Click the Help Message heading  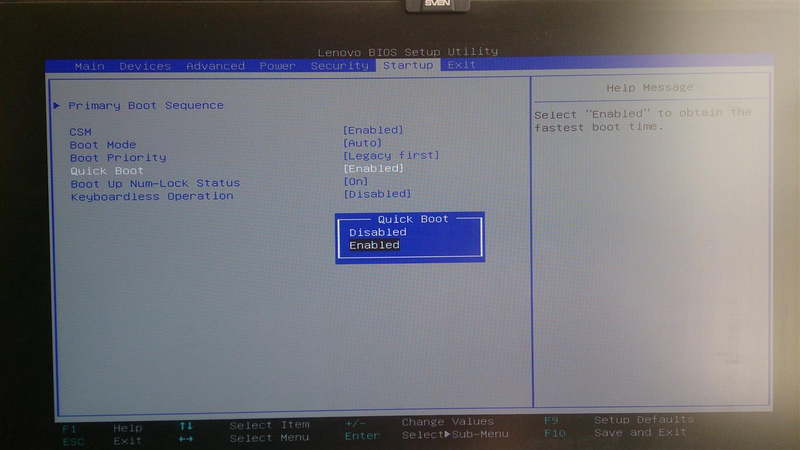click(649, 88)
